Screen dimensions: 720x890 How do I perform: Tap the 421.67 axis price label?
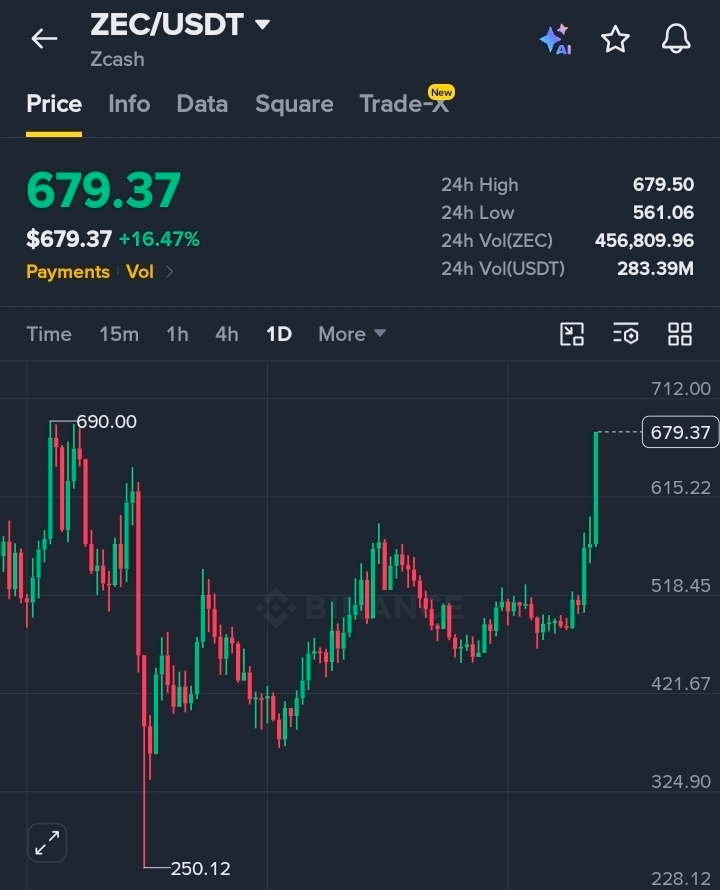pos(681,683)
